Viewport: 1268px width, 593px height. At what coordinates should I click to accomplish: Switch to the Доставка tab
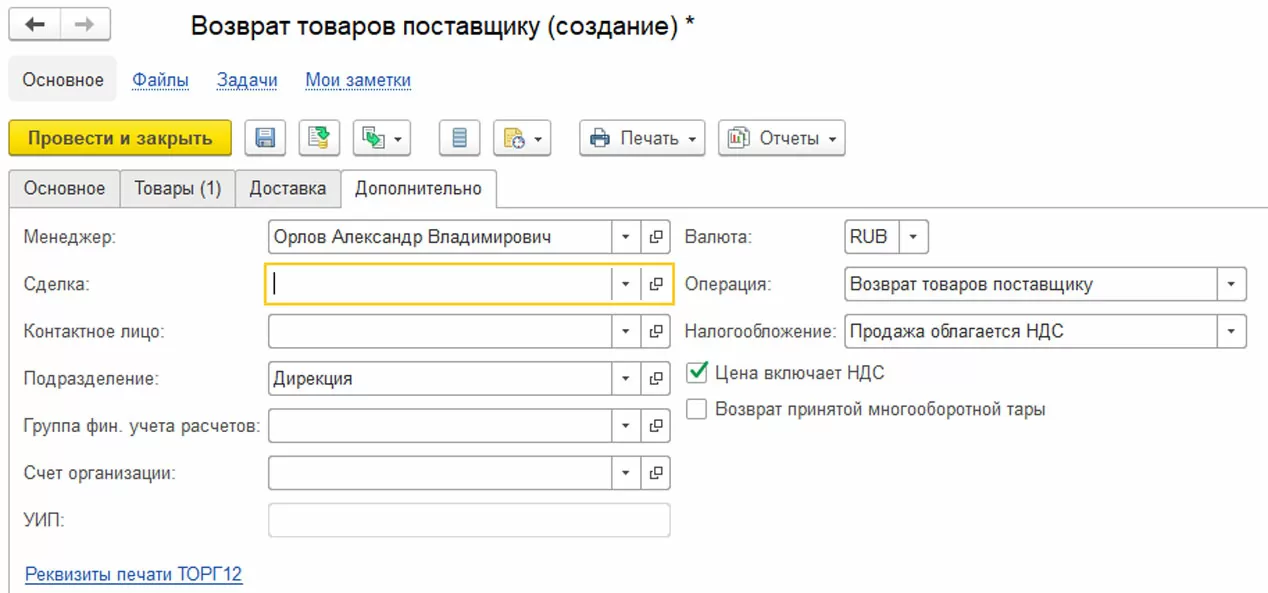(x=288, y=188)
